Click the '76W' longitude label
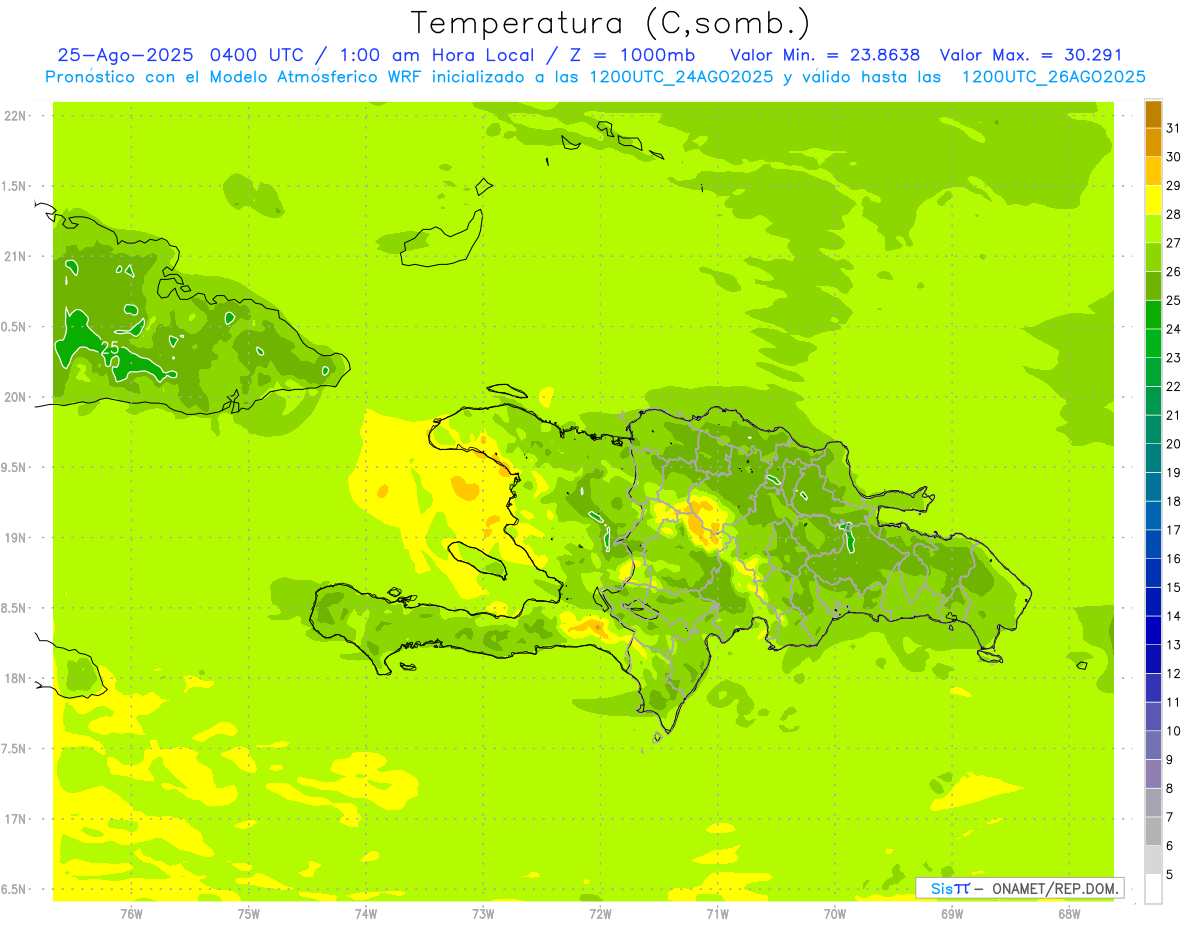The width and height of the screenshot is (1200, 927). (x=131, y=913)
